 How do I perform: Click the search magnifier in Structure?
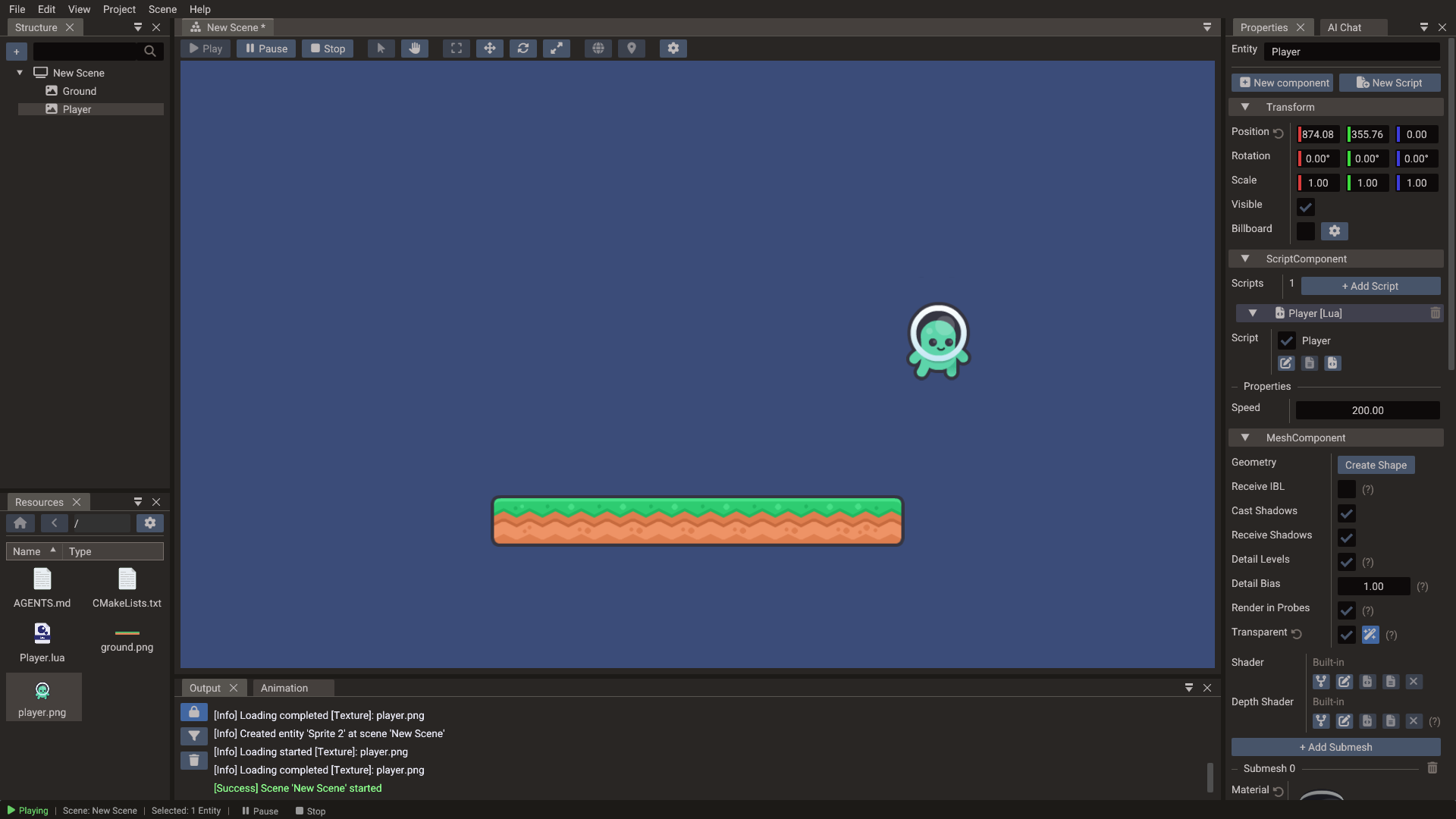150,52
